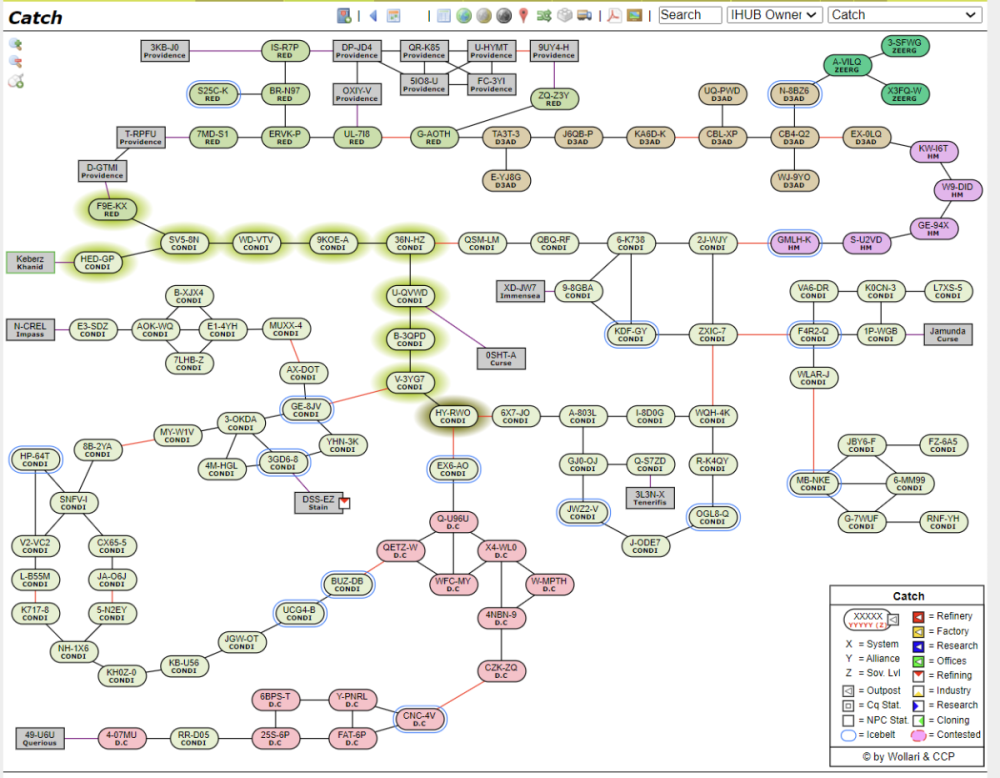1000x778 pixels.
Task: Click the truck icon in toolbar
Action: (585, 15)
